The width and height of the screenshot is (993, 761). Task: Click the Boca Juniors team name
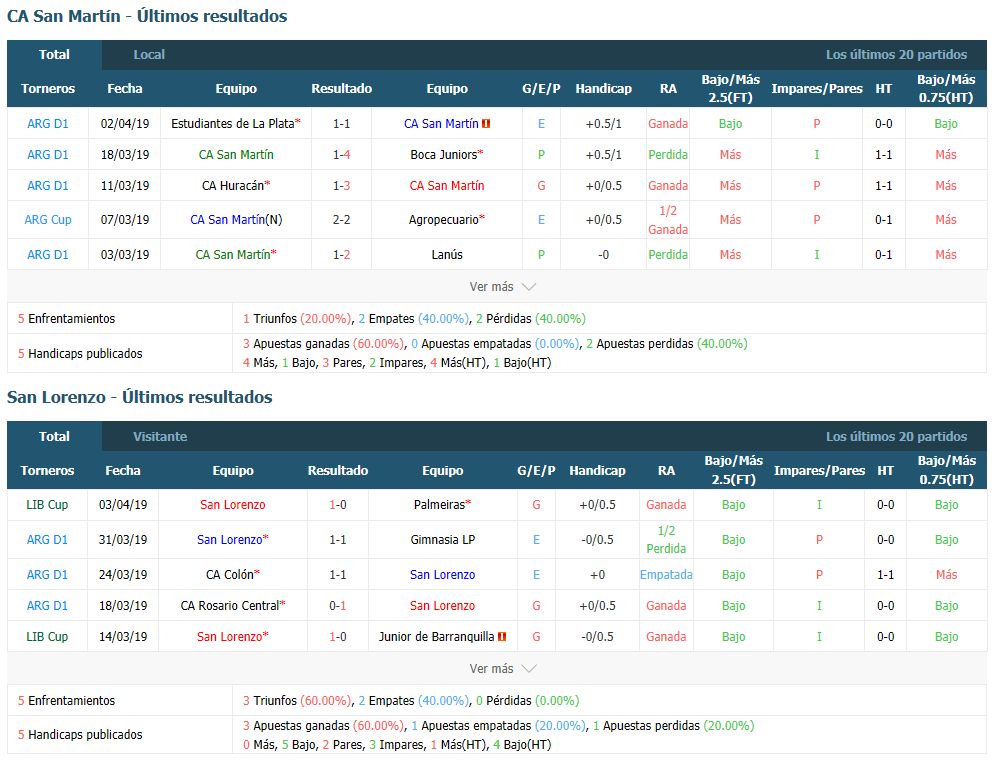pos(446,155)
